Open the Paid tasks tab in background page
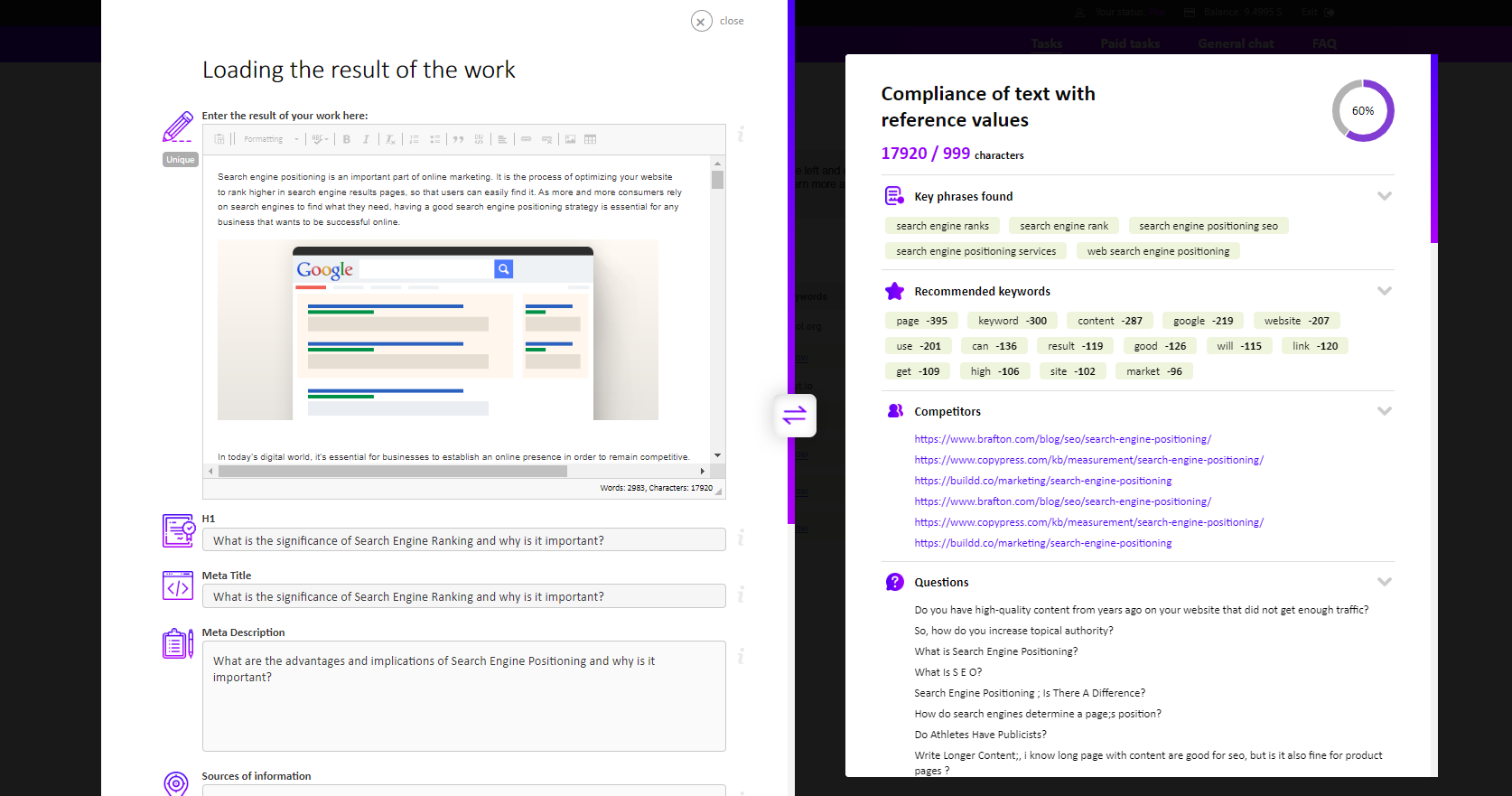 click(x=1130, y=43)
